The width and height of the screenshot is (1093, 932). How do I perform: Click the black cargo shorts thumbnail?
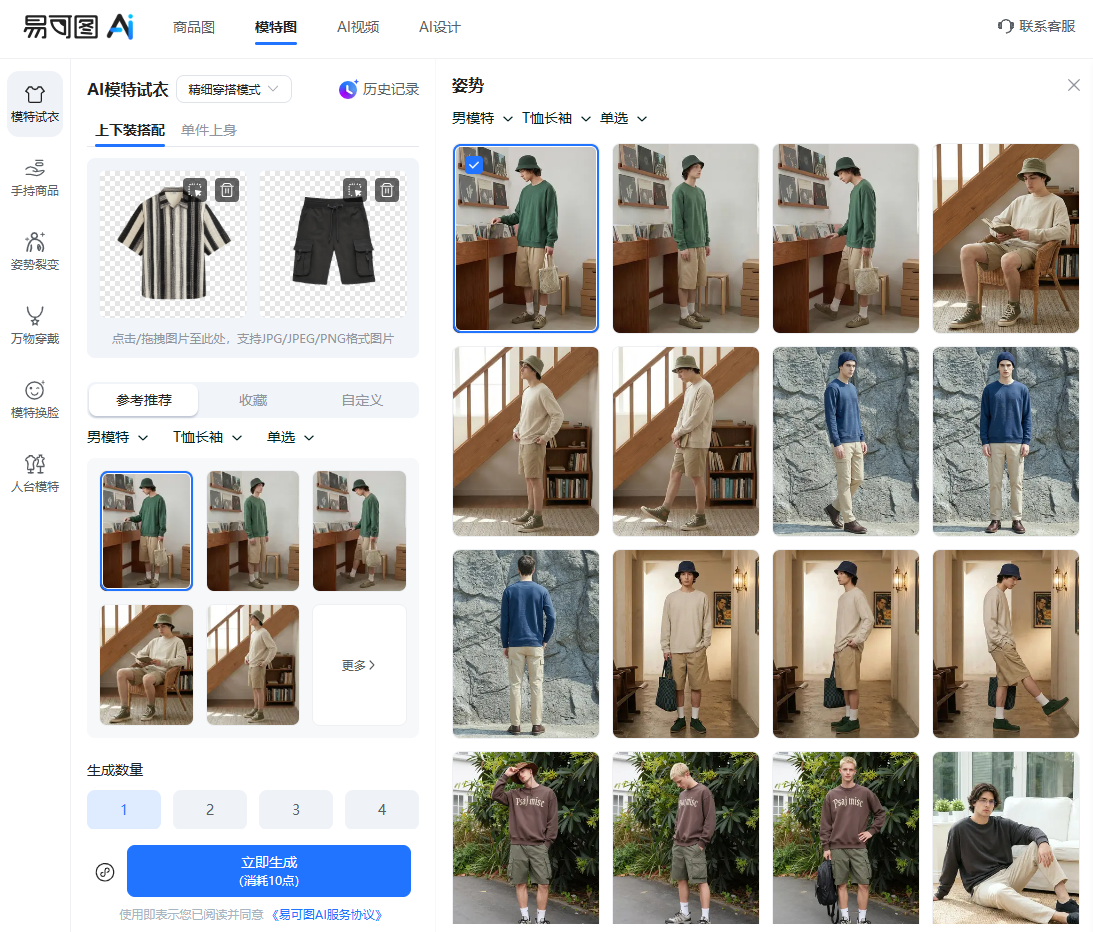pos(333,244)
